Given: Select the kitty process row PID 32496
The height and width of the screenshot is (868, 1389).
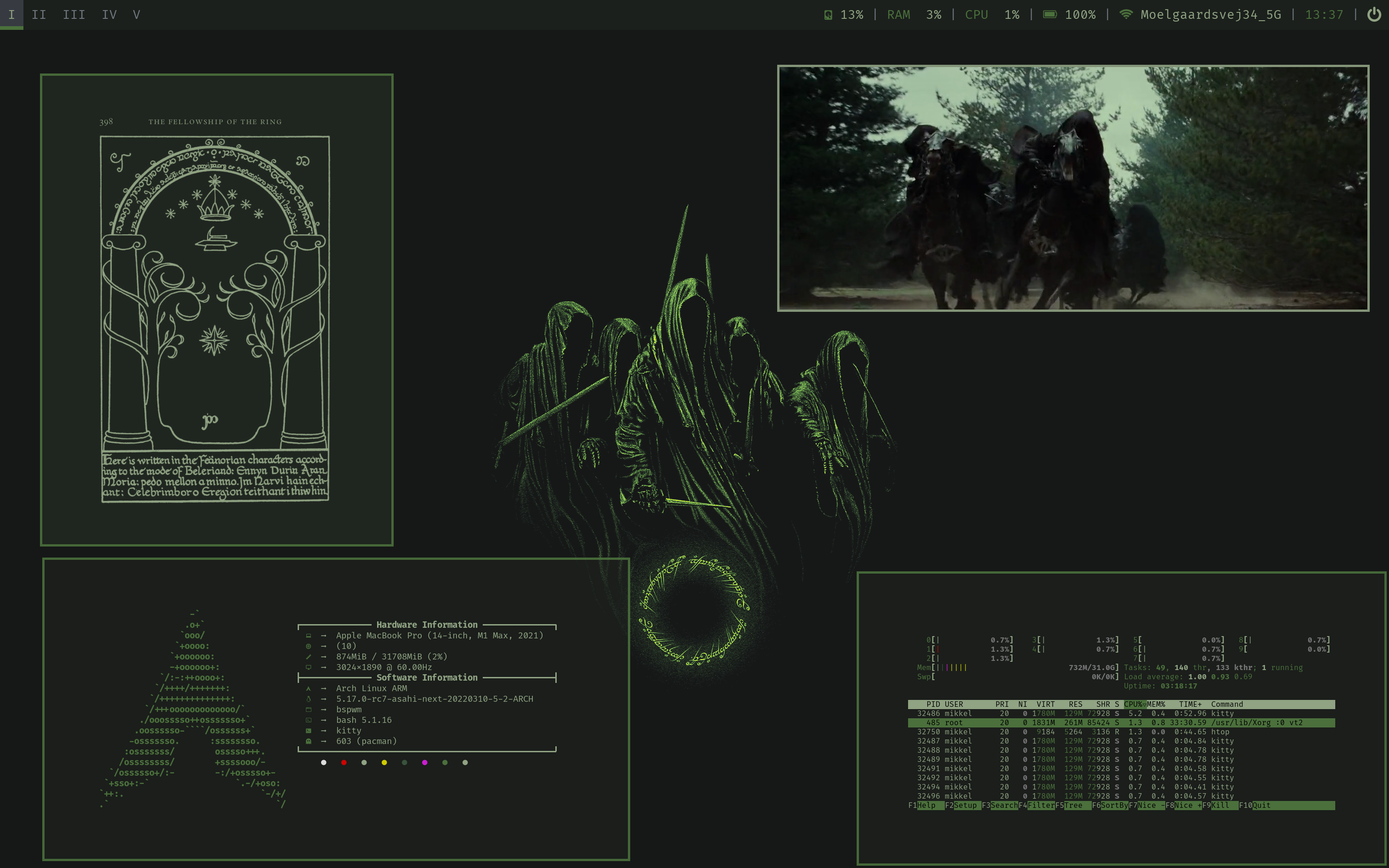Looking at the screenshot, I should click(x=1121, y=796).
